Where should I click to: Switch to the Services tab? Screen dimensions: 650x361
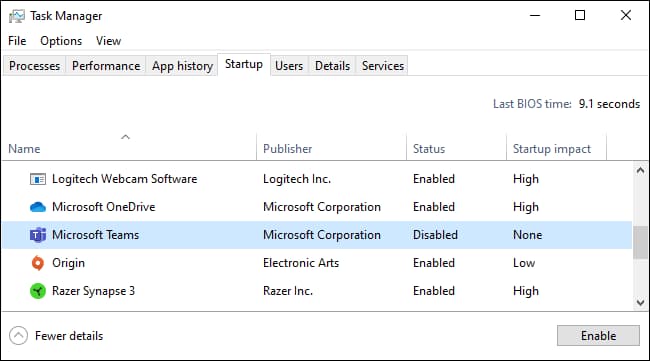[383, 65]
